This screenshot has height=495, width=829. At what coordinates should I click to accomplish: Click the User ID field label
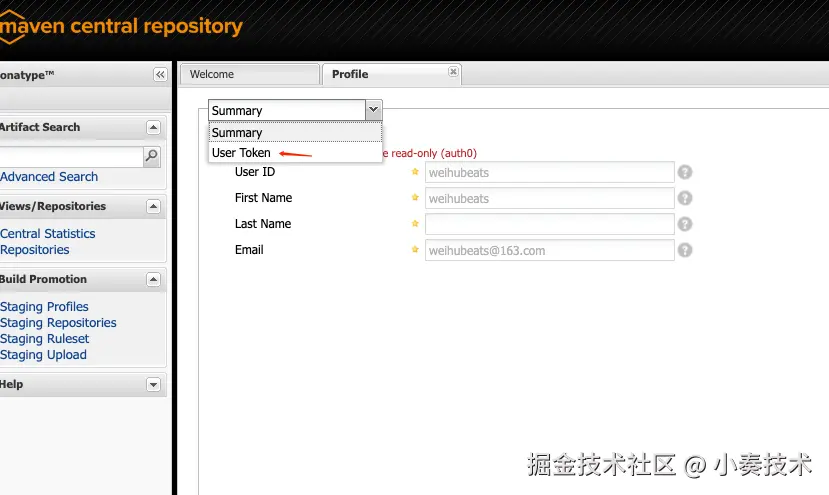tap(255, 172)
